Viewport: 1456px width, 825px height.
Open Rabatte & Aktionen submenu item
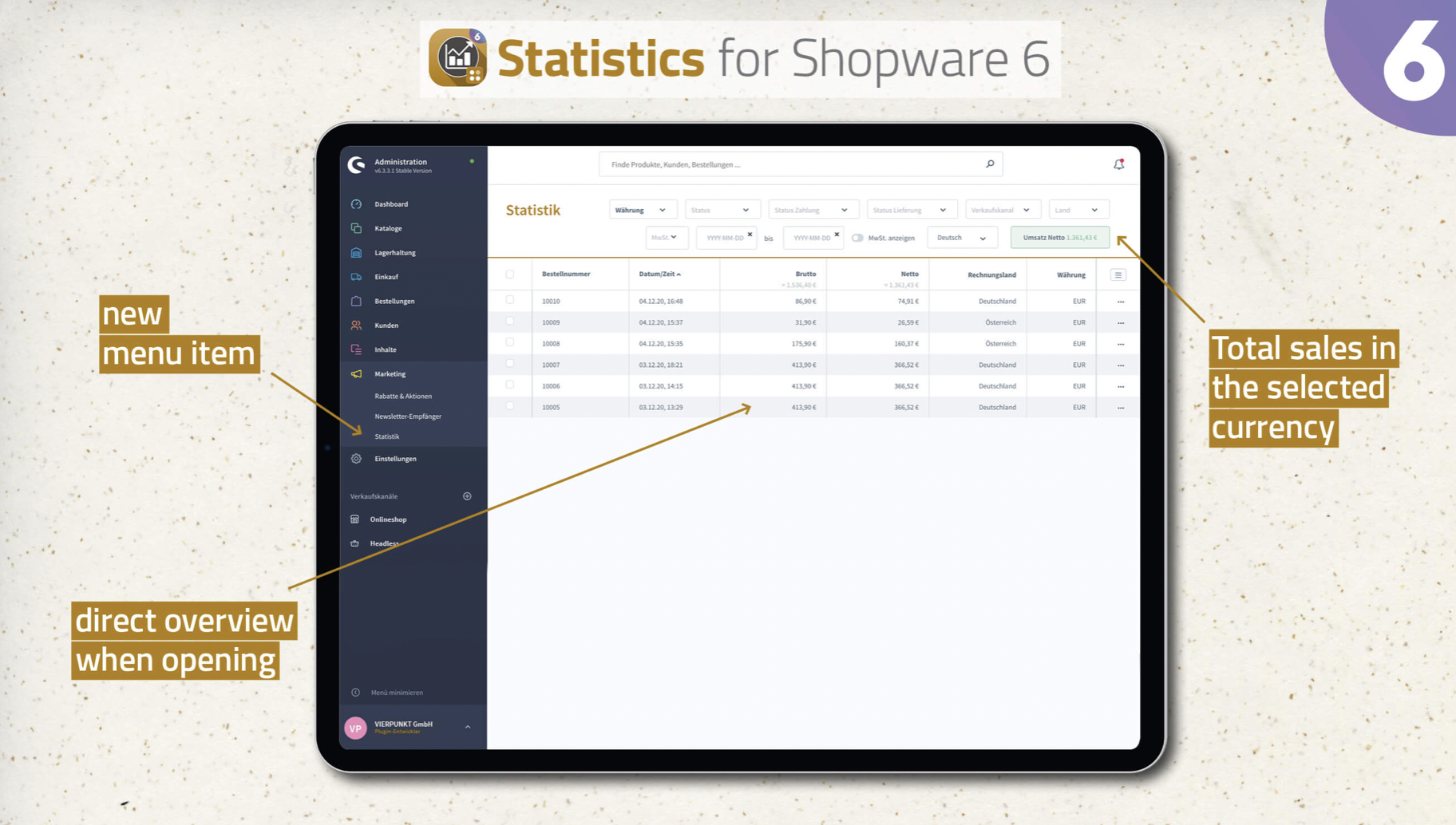click(403, 396)
